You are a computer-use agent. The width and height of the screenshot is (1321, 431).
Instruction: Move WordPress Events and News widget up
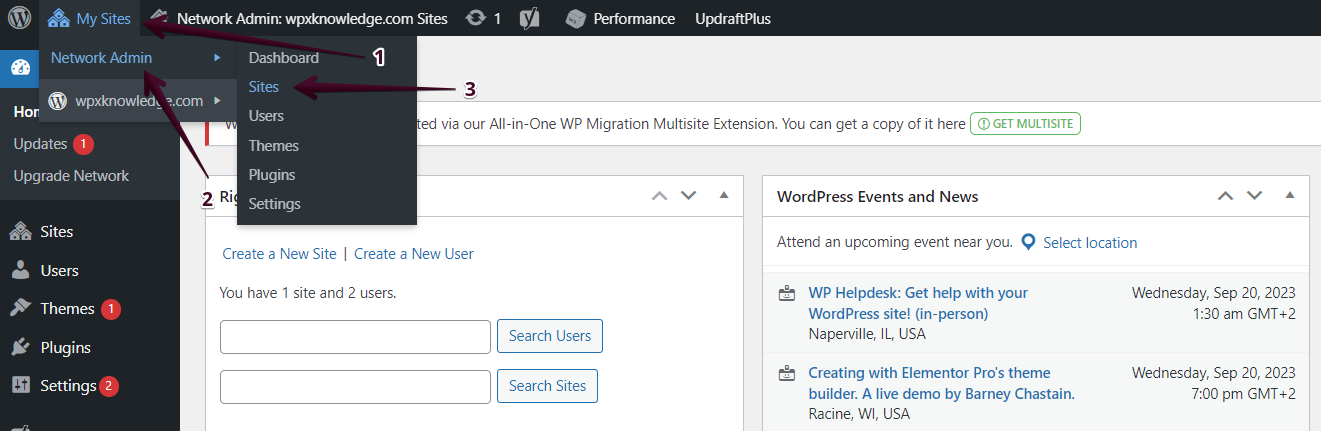click(x=1225, y=196)
